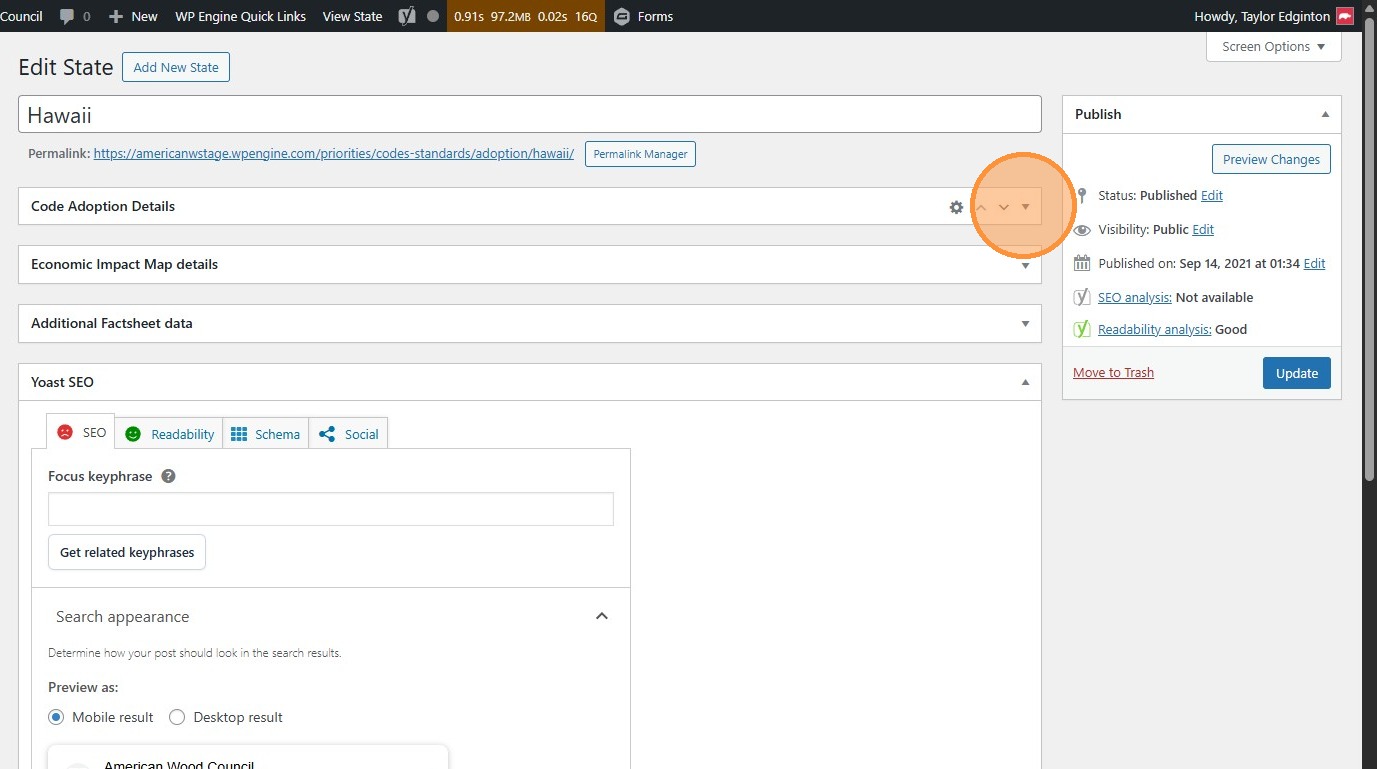The image size is (1377, 769).
Task: Expand the Economic Impact Map details panel
Action: (x=1025, y=265)
